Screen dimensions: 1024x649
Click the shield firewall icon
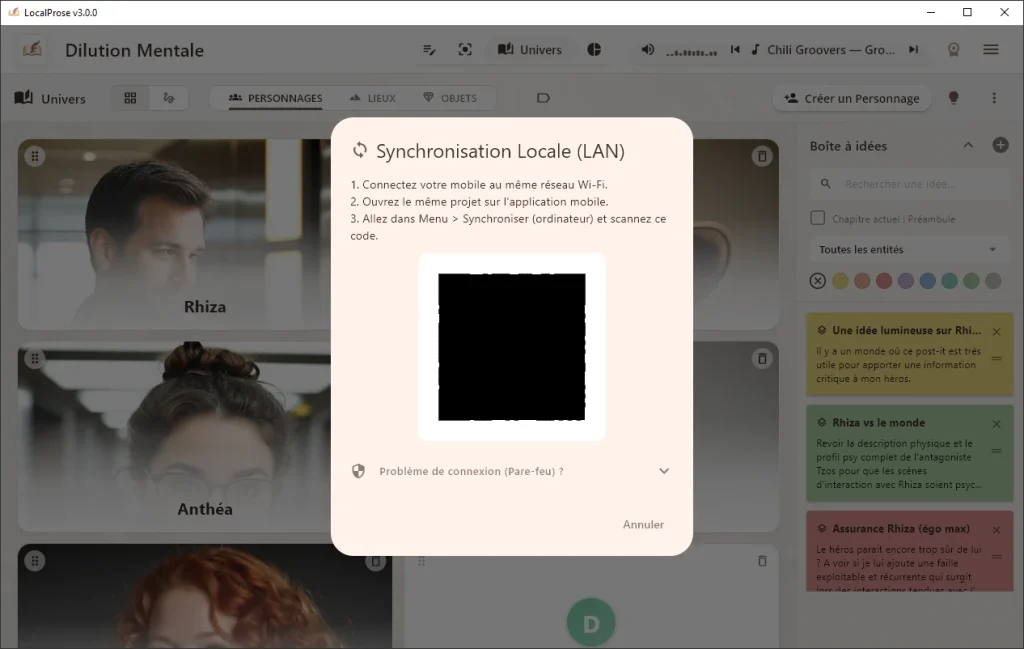359,471
